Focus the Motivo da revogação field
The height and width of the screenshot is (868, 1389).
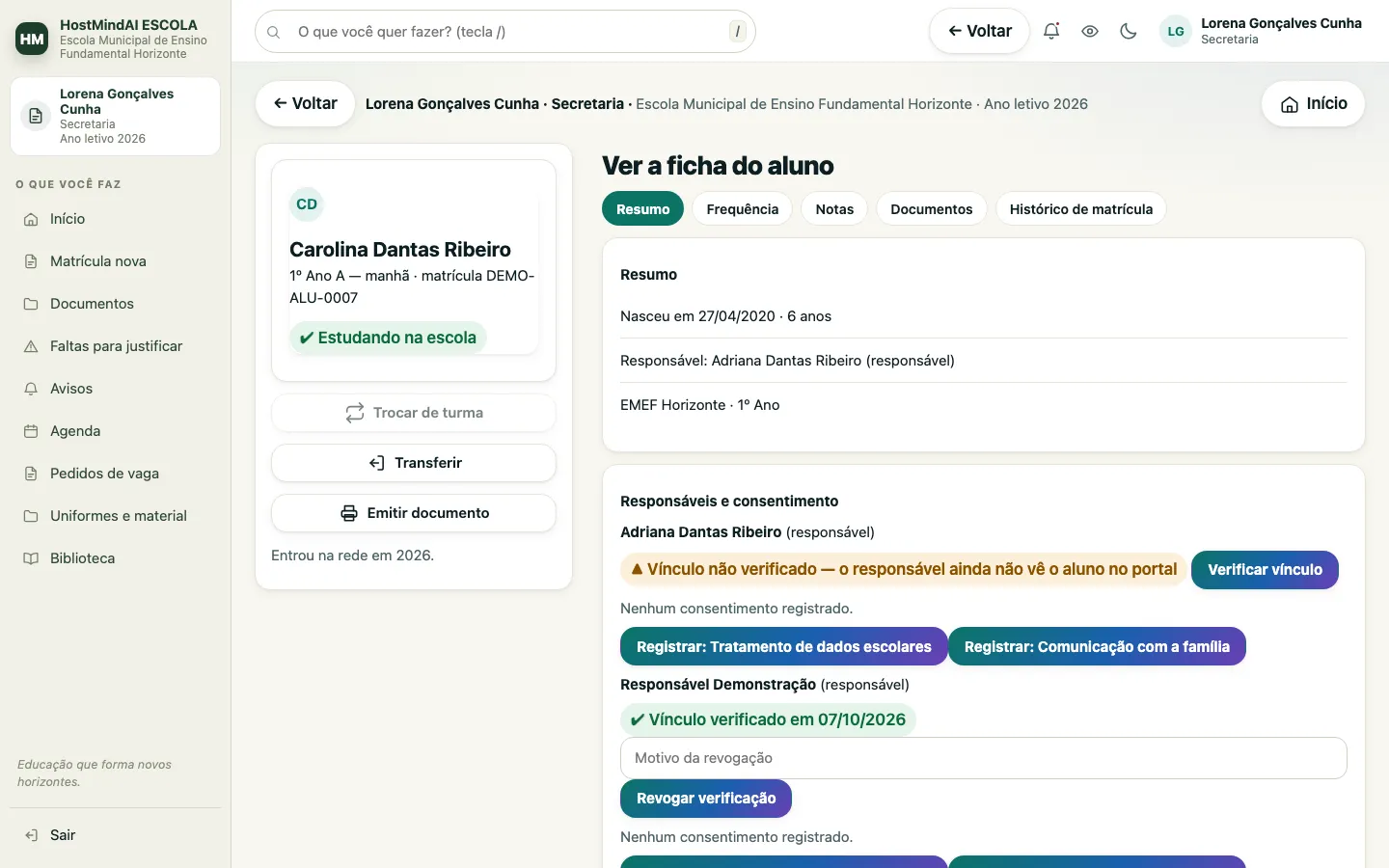(984, 758)
